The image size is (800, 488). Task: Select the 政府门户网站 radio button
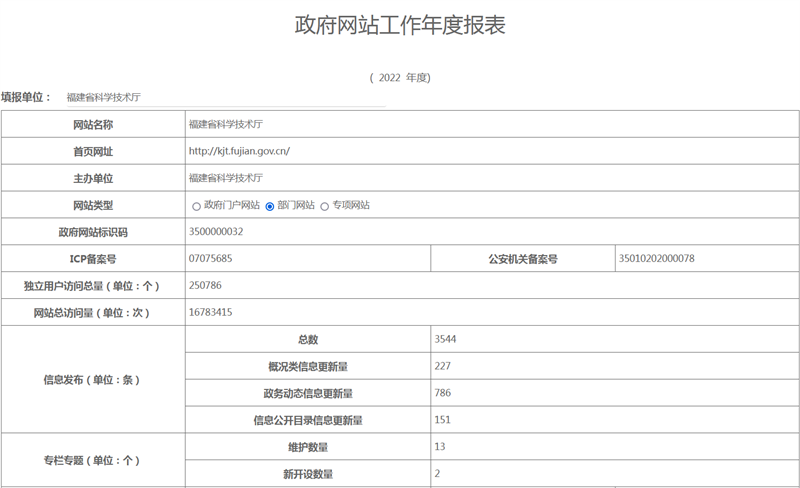(196, 206)
